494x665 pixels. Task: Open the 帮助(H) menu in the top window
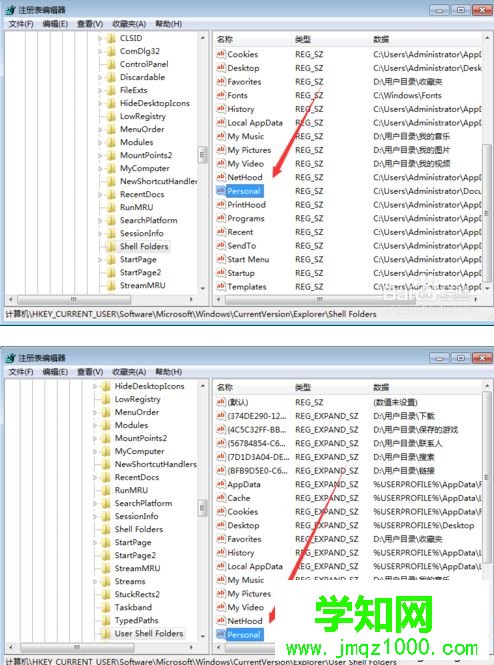point(168,24)
